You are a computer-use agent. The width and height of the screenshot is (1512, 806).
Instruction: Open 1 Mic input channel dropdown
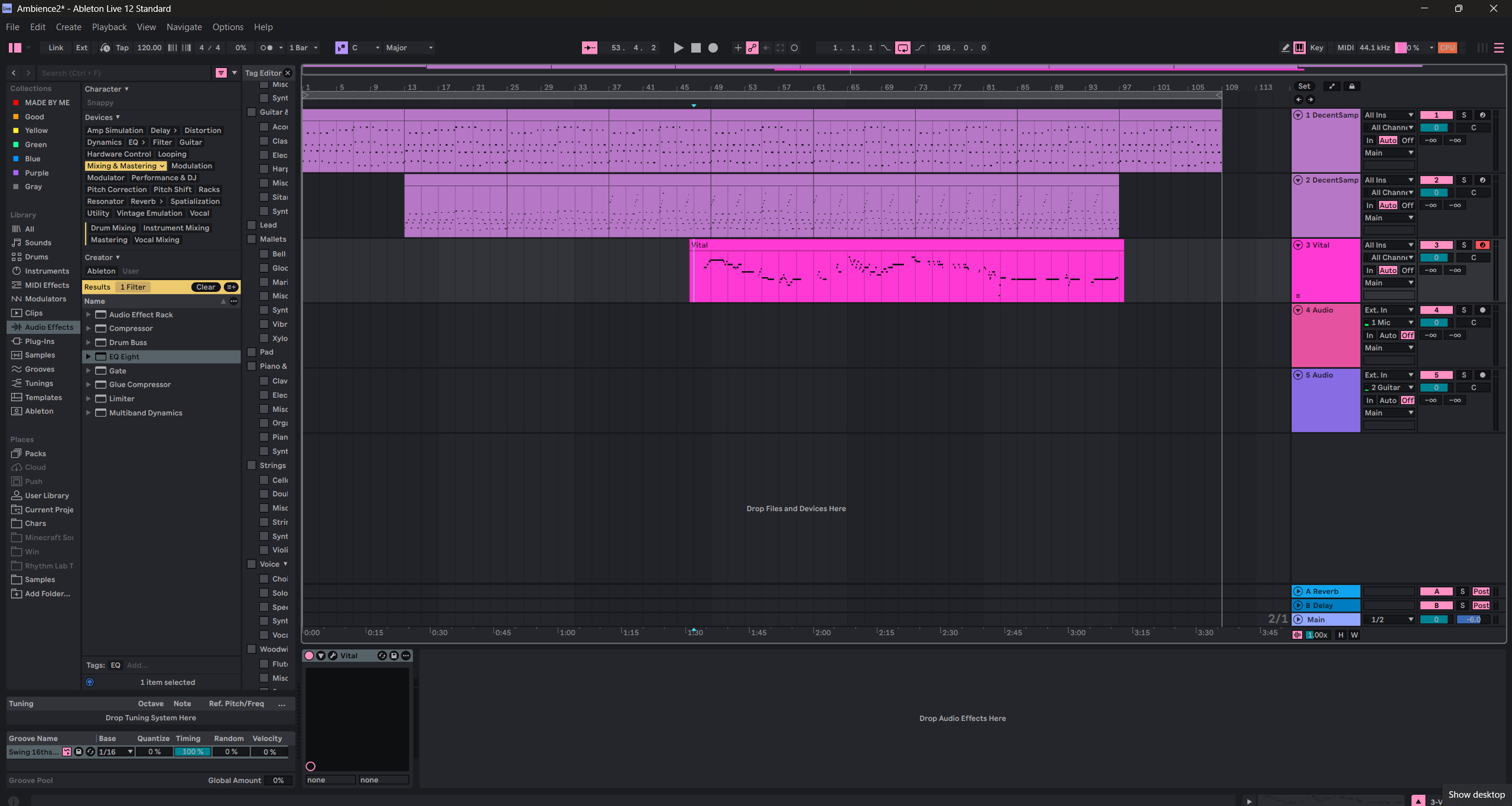[1389, 323]
